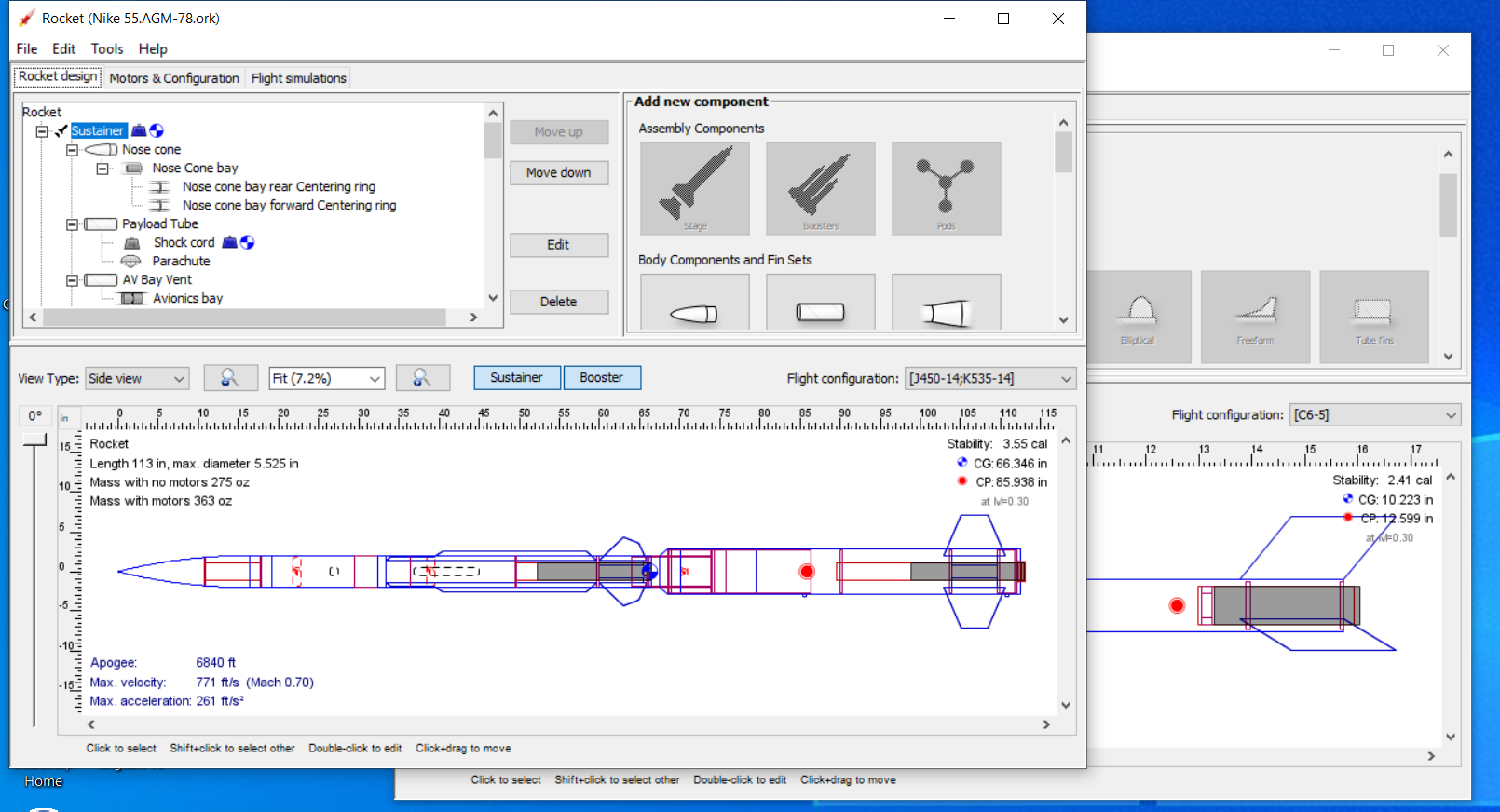Collapse the Payload Tube tree node

72,224
